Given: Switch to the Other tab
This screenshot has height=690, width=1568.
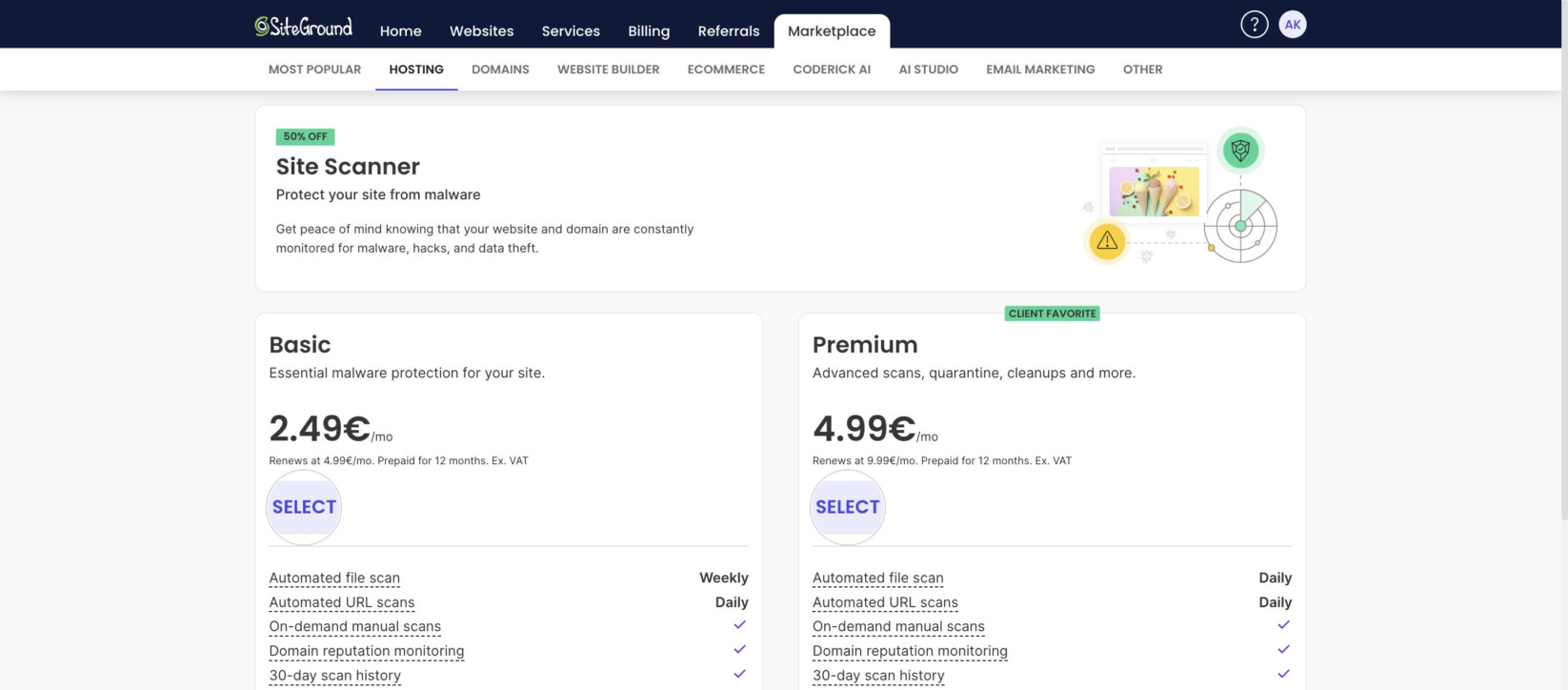Looking at the screenshot, I should (1142, 70).
